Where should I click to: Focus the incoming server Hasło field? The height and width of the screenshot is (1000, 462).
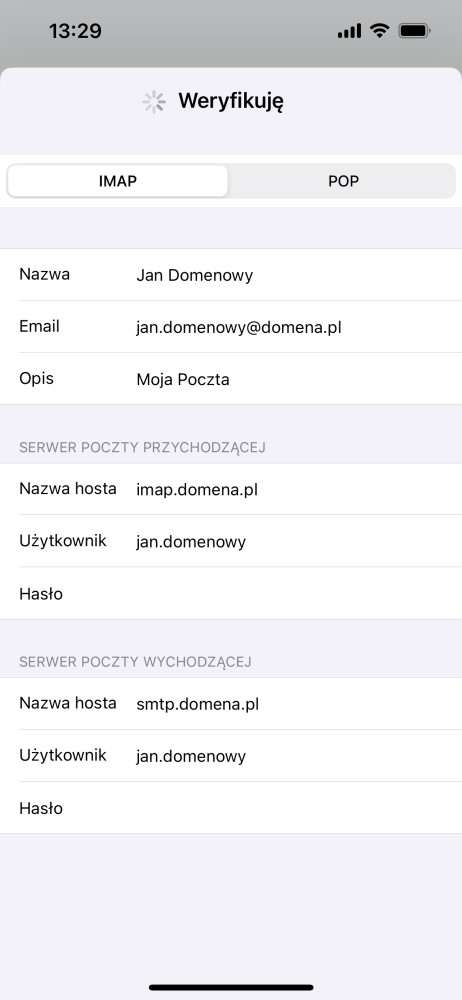click(x=231, y=594)
